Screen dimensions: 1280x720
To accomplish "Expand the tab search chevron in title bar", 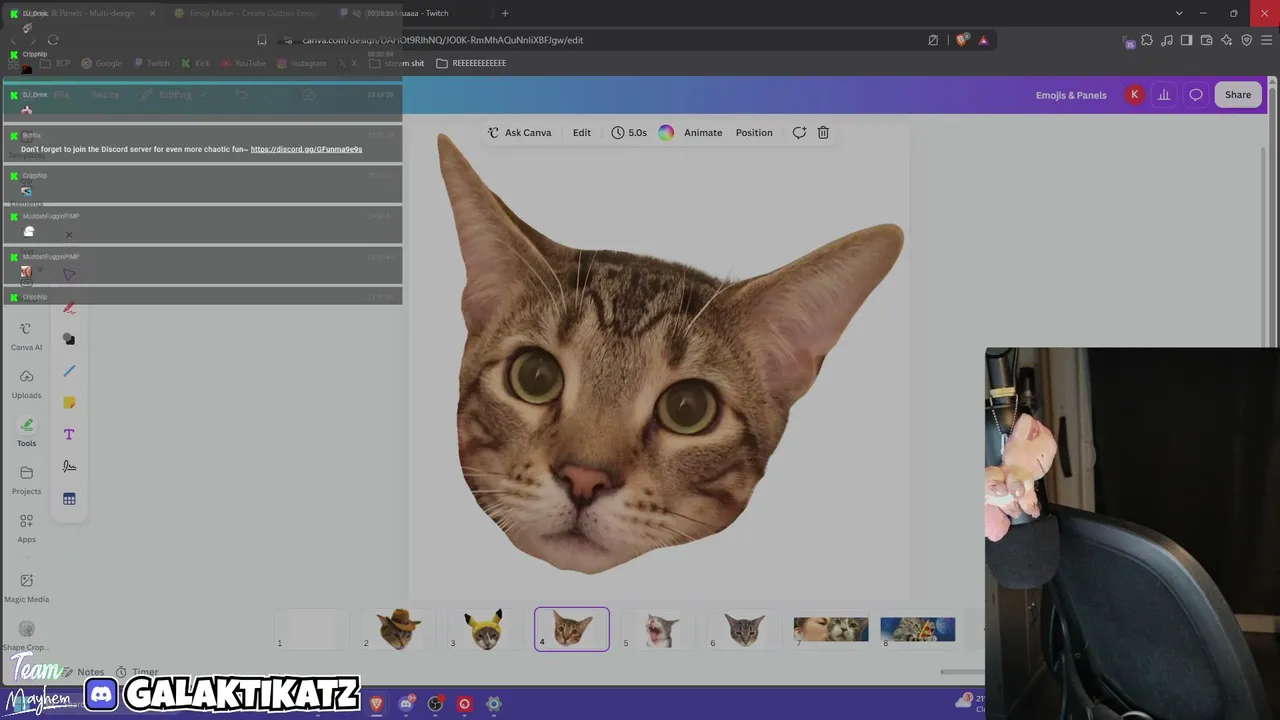I will (x=1179, y=13).
